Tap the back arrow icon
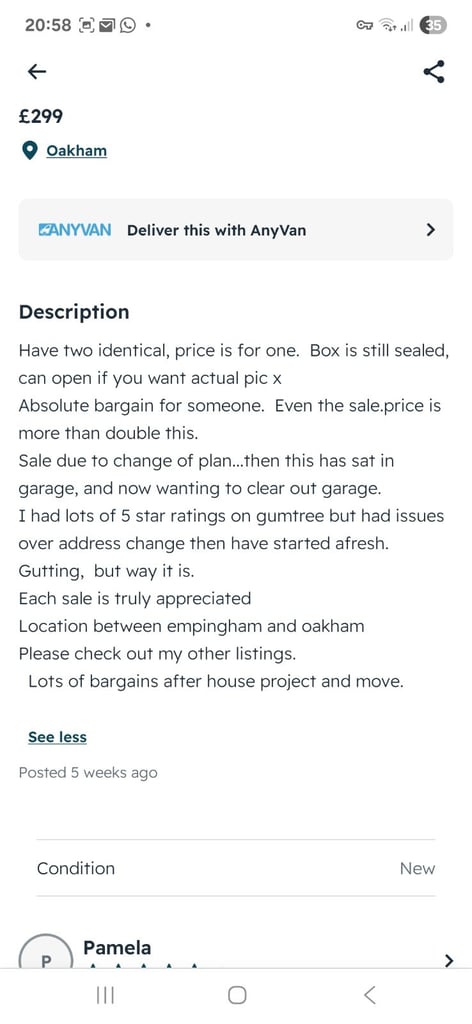This screenshot has width=472, height=1024. 37,72
